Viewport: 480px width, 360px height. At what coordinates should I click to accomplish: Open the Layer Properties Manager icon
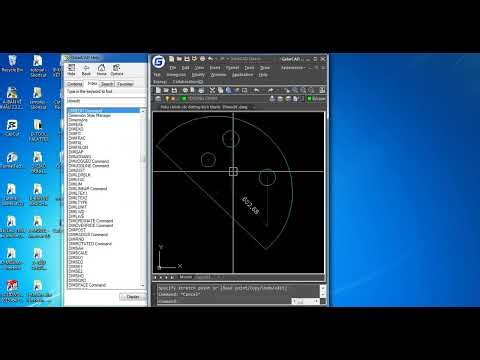(x=158, y=99)
